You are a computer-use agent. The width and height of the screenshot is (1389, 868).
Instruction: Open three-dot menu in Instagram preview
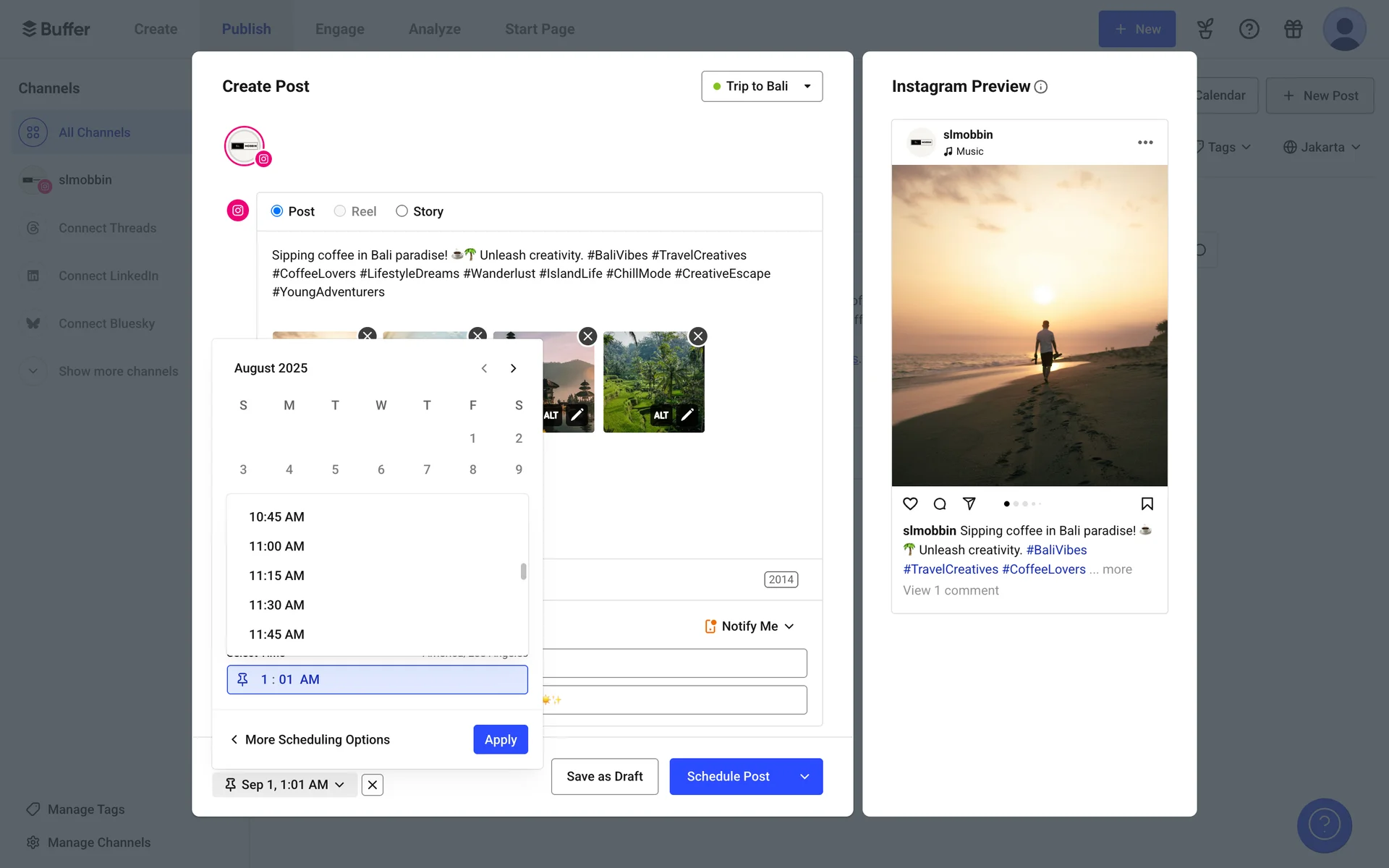click(1144, 142)
